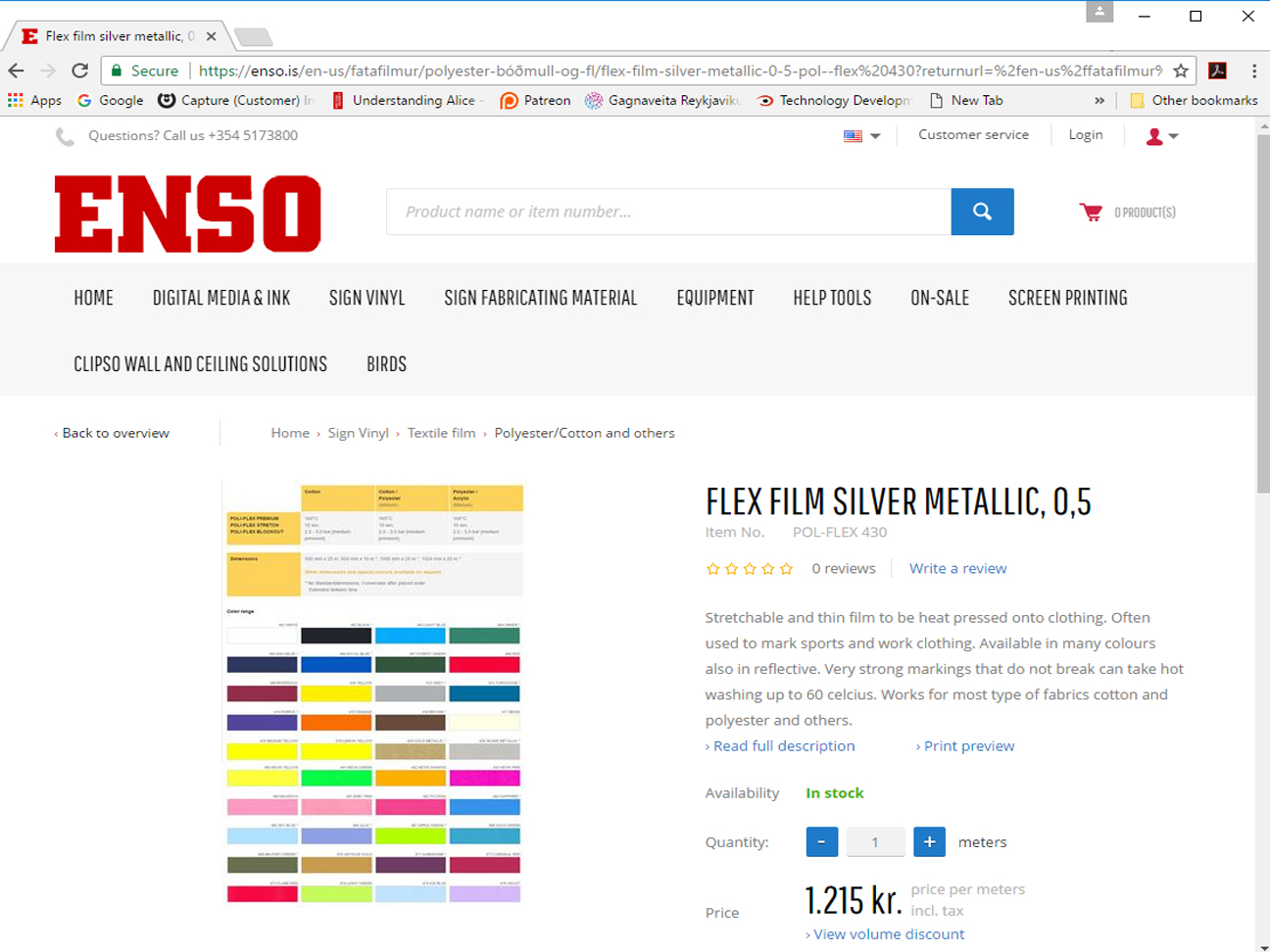Open SCREEN PRINTING menu
The width and height of the screenshot is (1270, 952).
pos(1068,298)
